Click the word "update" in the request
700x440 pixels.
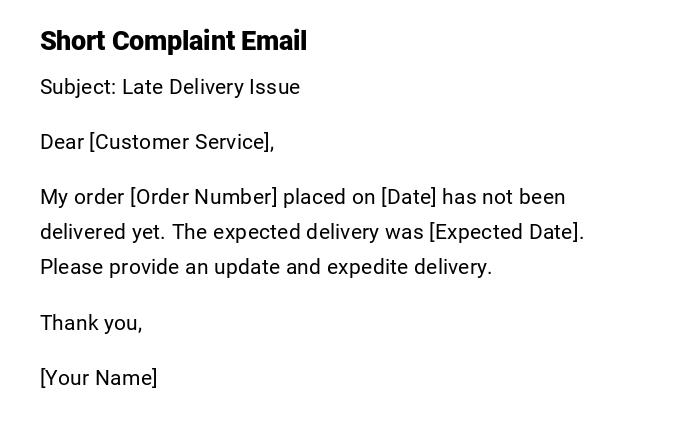(x=247, y=267)
